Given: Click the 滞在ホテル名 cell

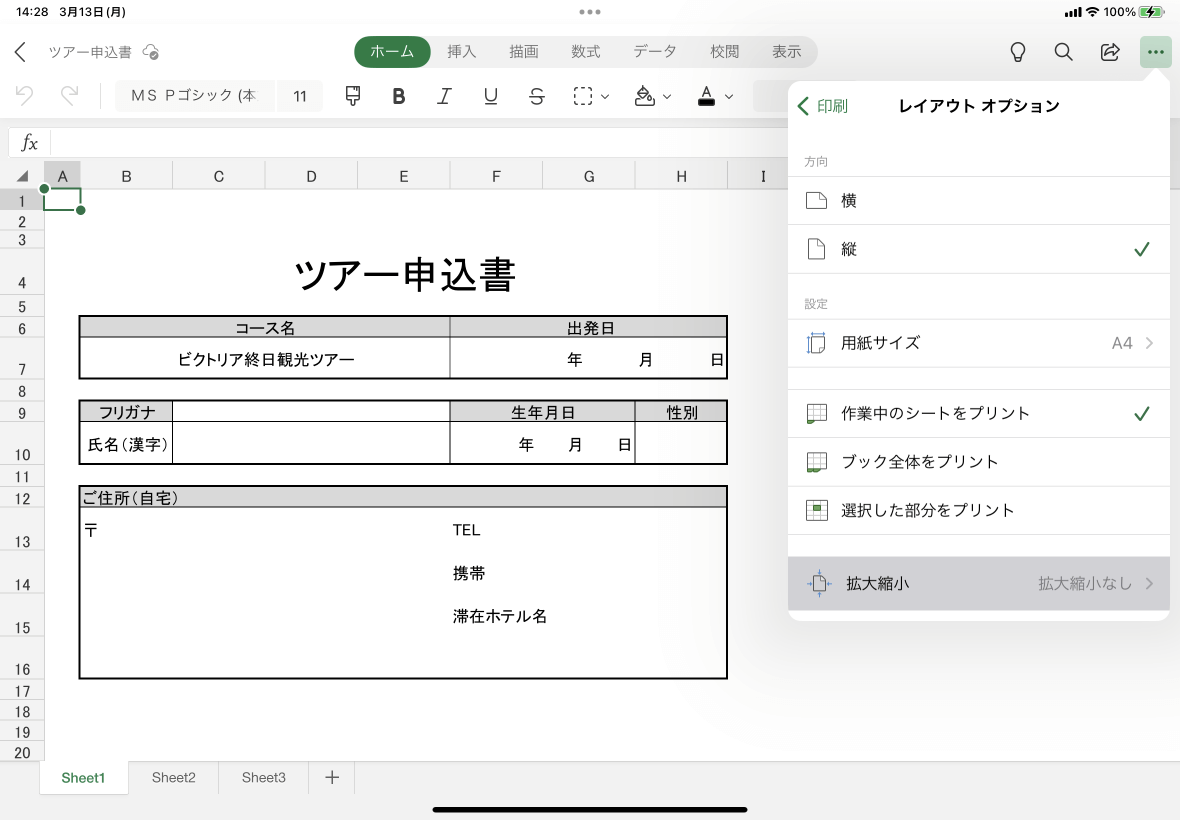Looking at the screenshot, I should 500,616.
